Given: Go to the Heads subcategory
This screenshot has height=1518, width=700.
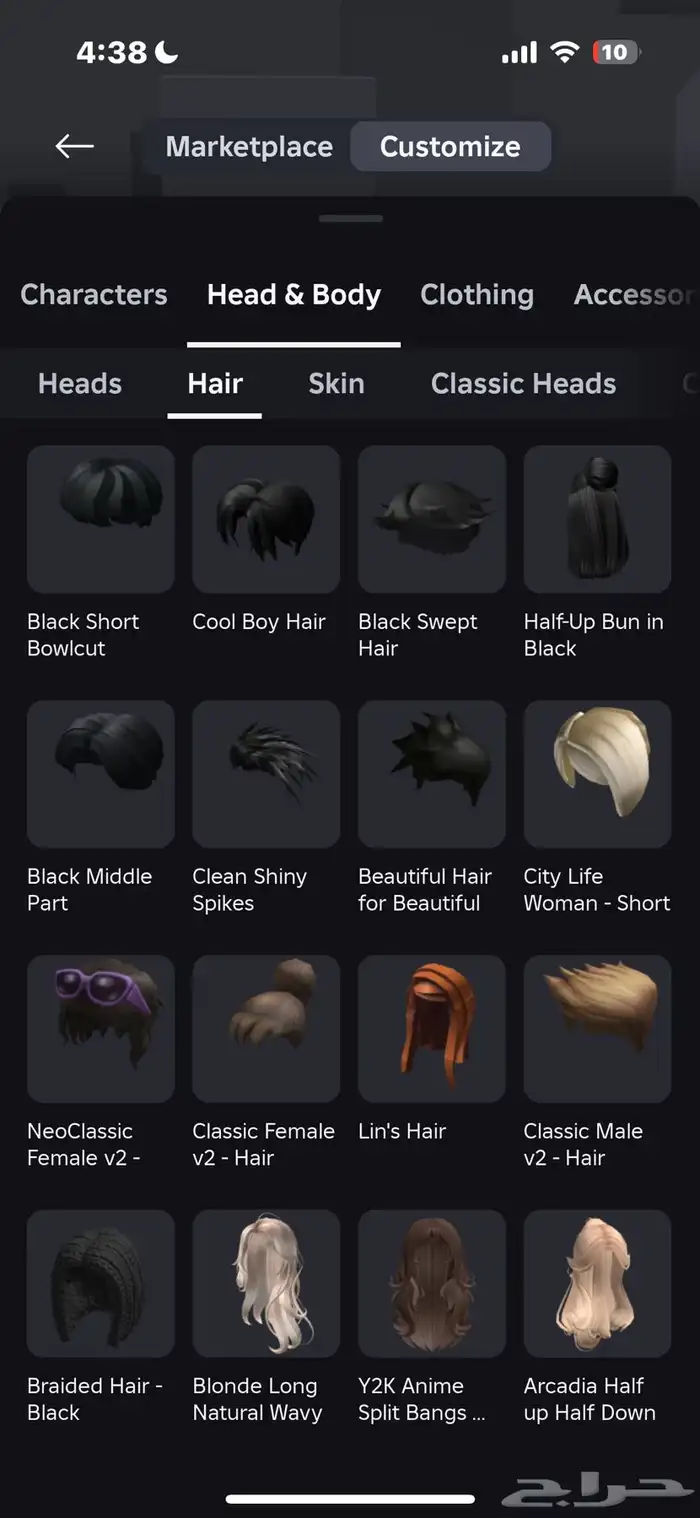Looking at the screenshot, I should [80, 384].
